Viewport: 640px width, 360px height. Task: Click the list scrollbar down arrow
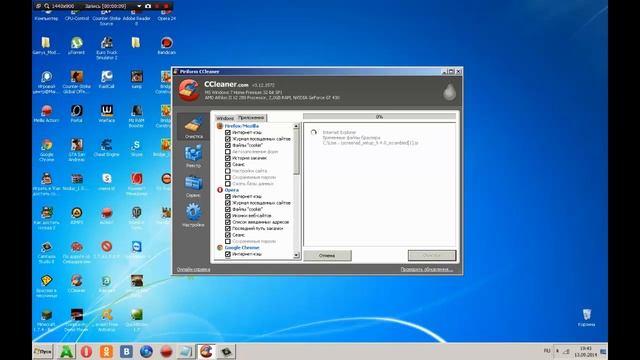(x=296, y=255)
